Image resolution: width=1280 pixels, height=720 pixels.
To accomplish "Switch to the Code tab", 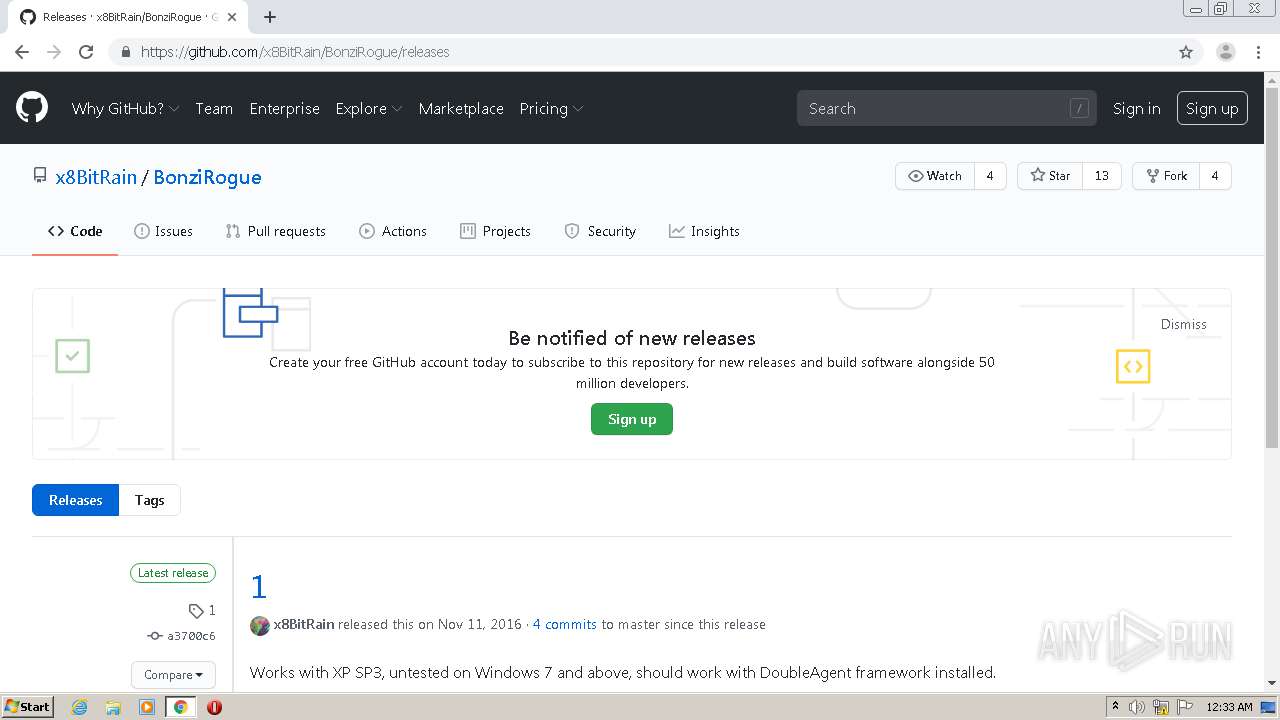I will 75,231.
